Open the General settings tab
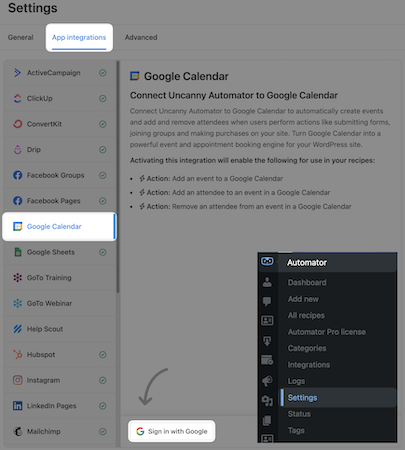Image resolution: width=405 pixels, height=450 pixels. click(x=20, y=37)
